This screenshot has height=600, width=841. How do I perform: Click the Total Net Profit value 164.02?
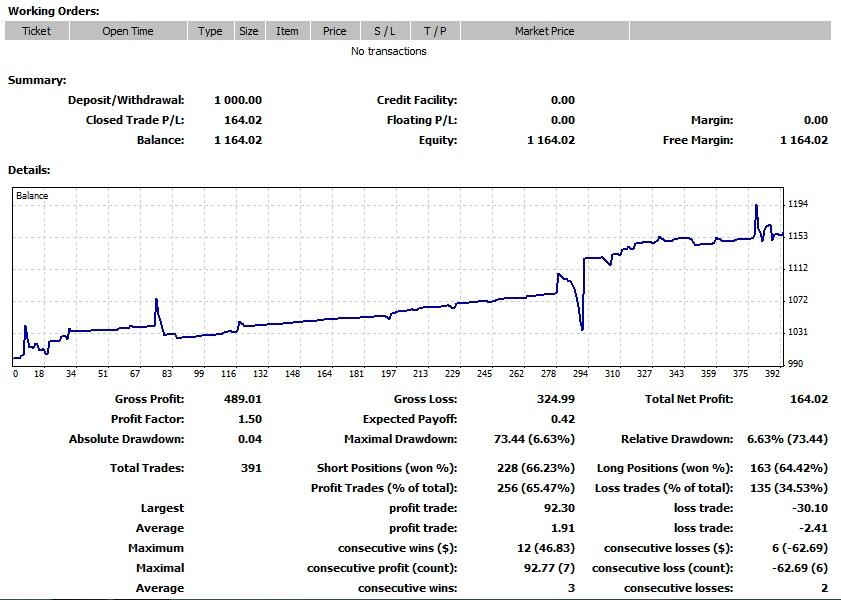tap(809, 399)
